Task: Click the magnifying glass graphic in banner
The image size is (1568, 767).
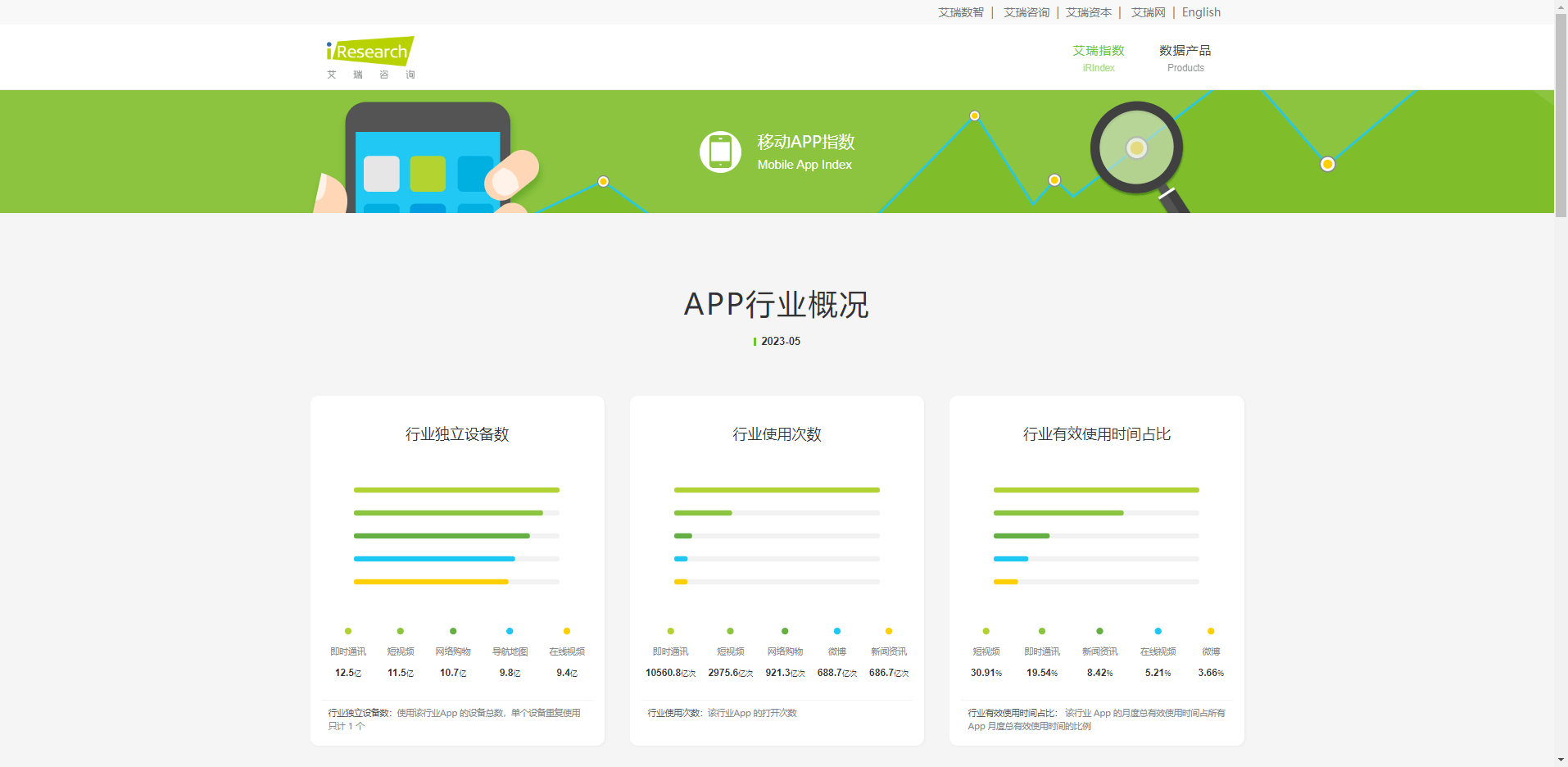Action: click(1137, 149)
